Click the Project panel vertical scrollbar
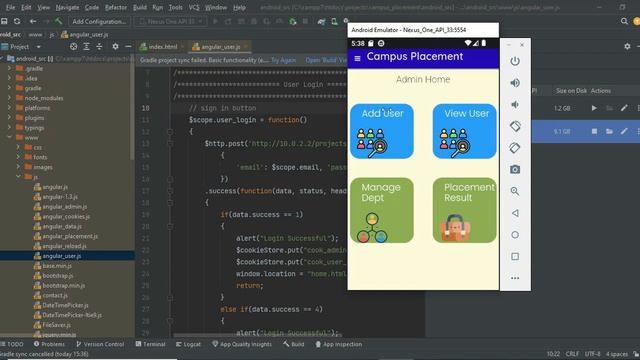 pos(132,112)
